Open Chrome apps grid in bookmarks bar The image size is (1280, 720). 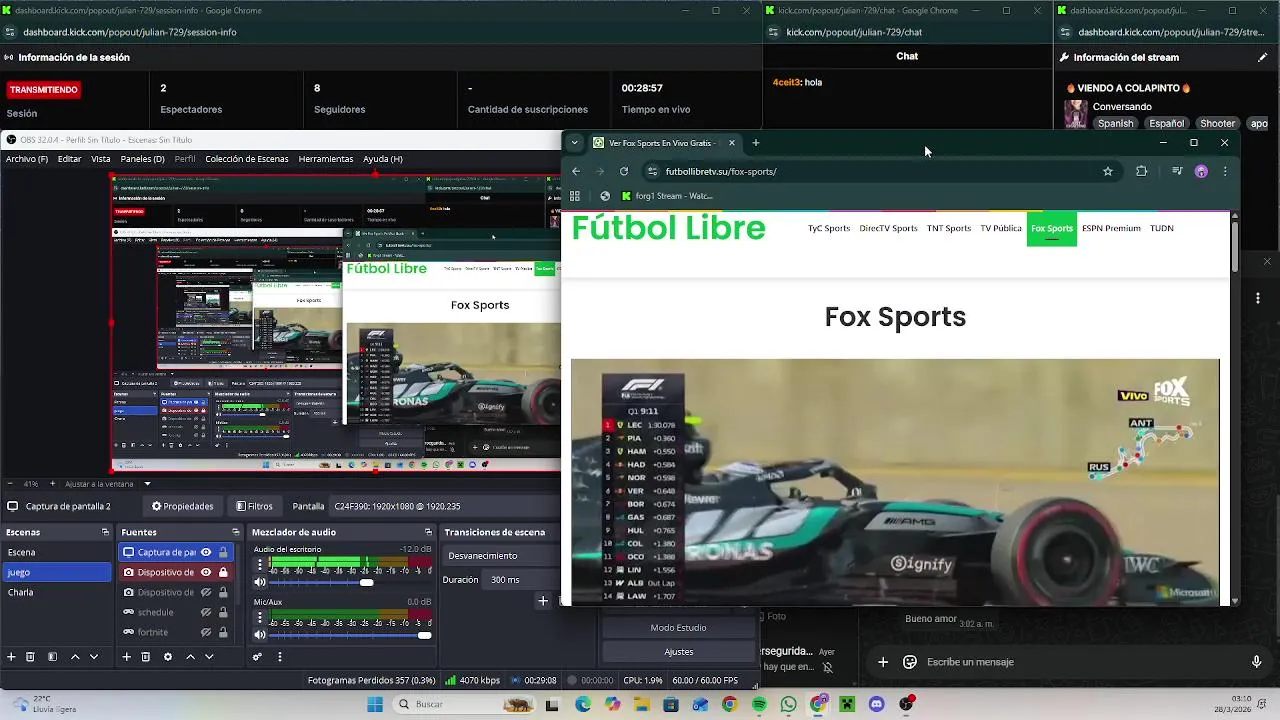point(575,196)
